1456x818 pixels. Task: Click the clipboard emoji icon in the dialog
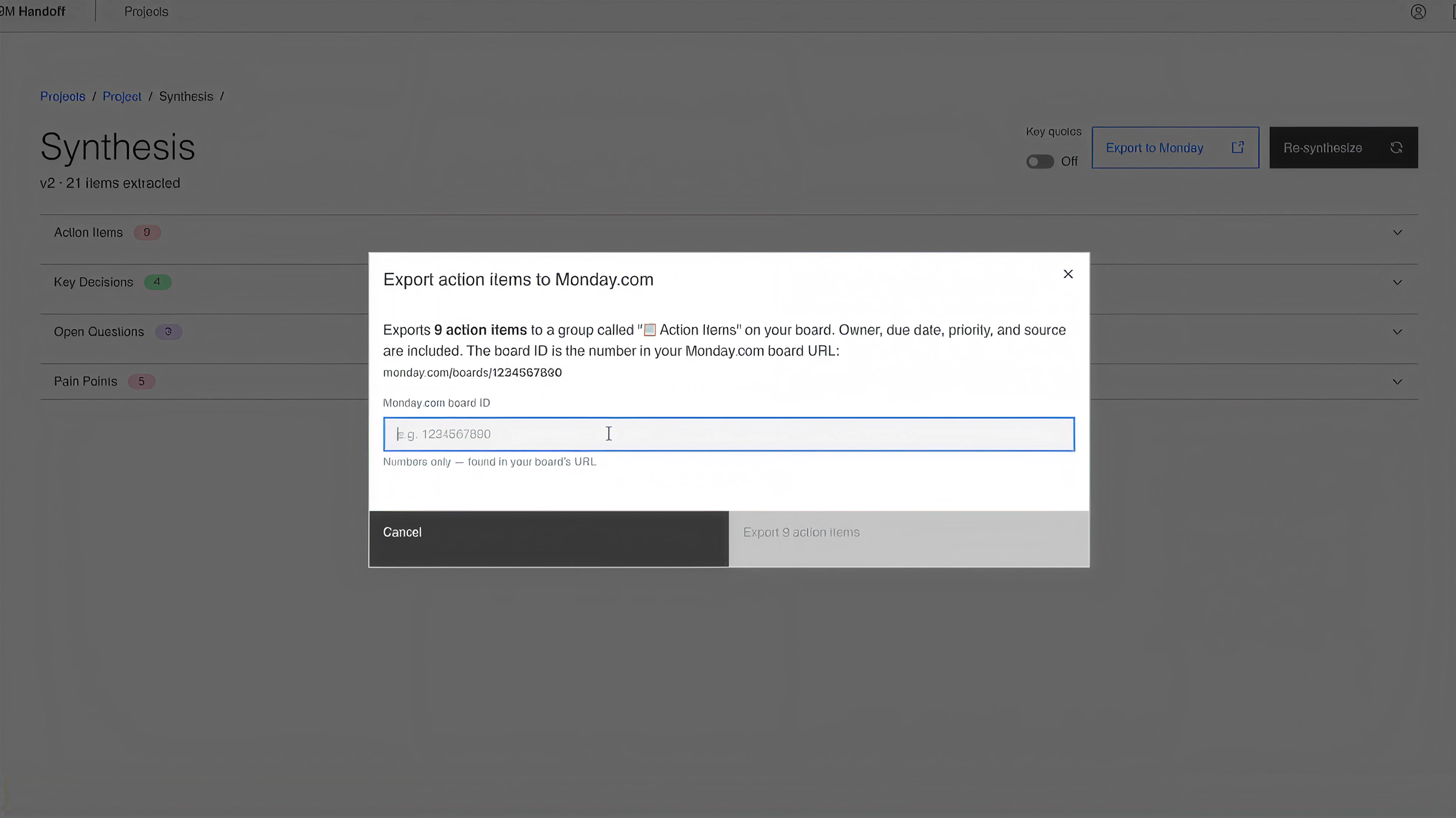(x=649, y=329)
